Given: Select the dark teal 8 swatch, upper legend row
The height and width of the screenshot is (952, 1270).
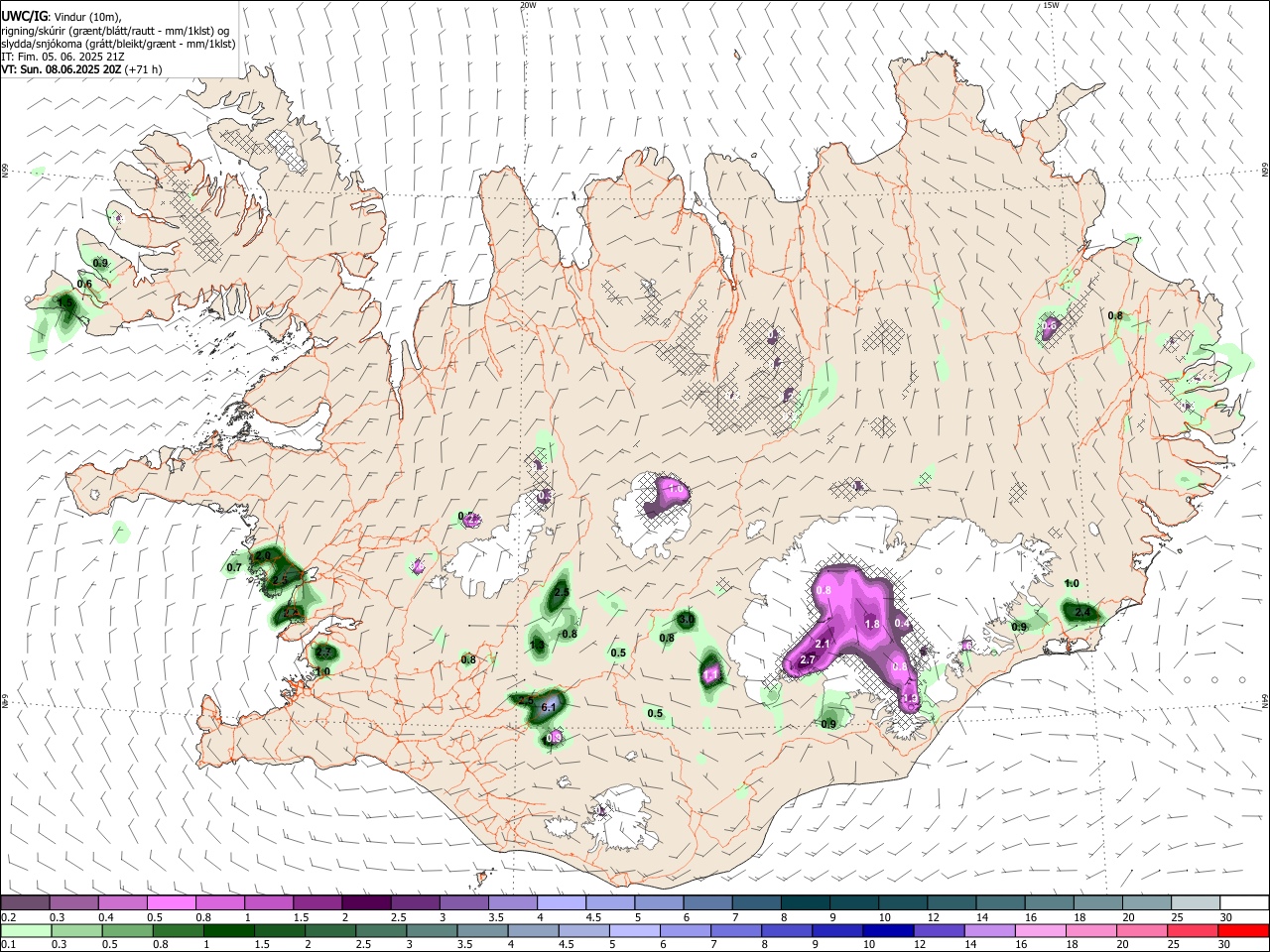Looking at the screenshot, I should [x=806, y=903].
